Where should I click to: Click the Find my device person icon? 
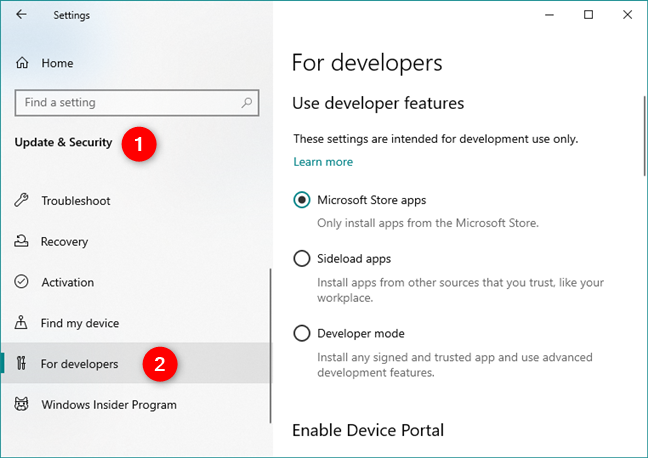[x=21, y=322]
